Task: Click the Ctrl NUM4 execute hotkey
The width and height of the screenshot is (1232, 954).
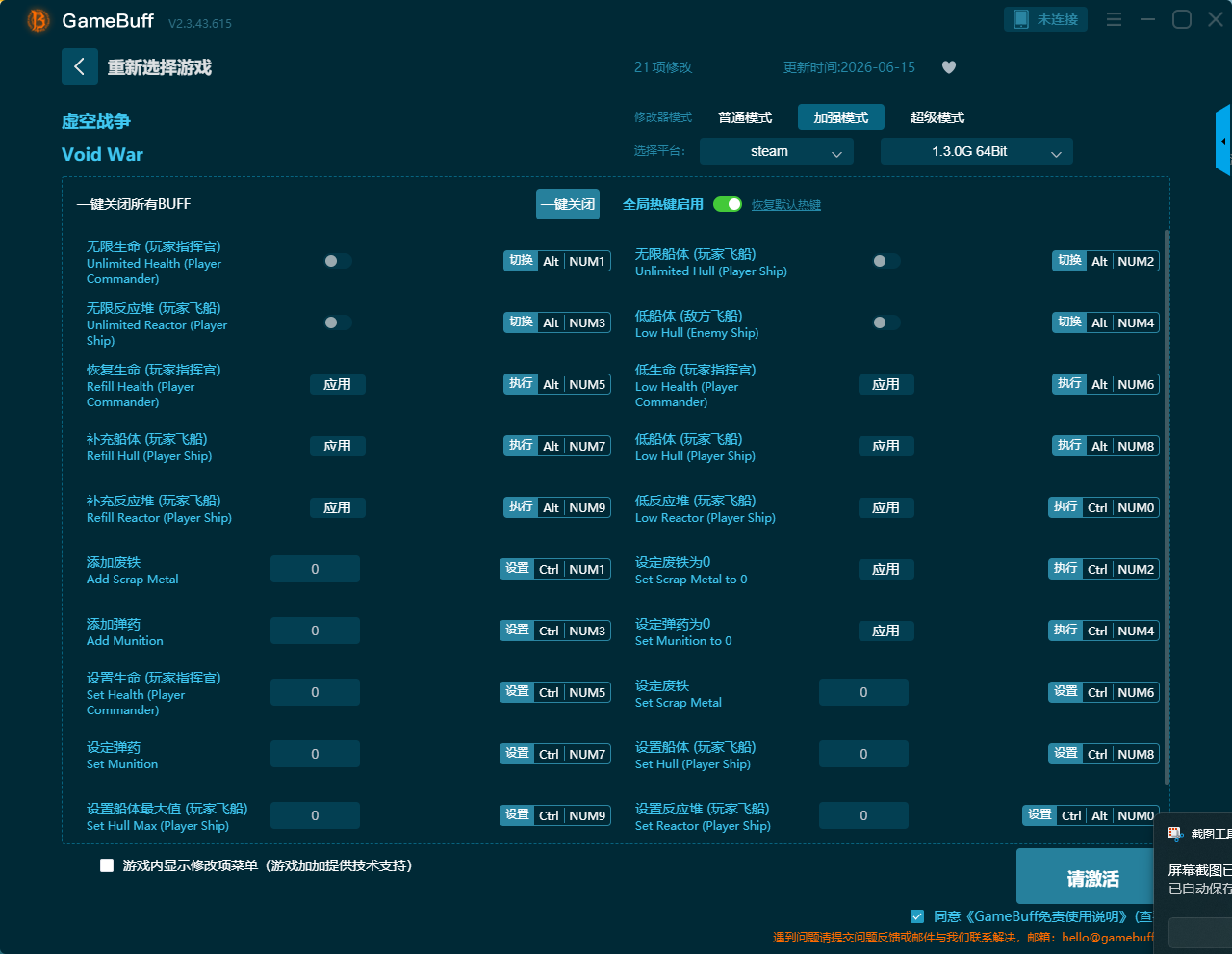Action: point(1104,631)
